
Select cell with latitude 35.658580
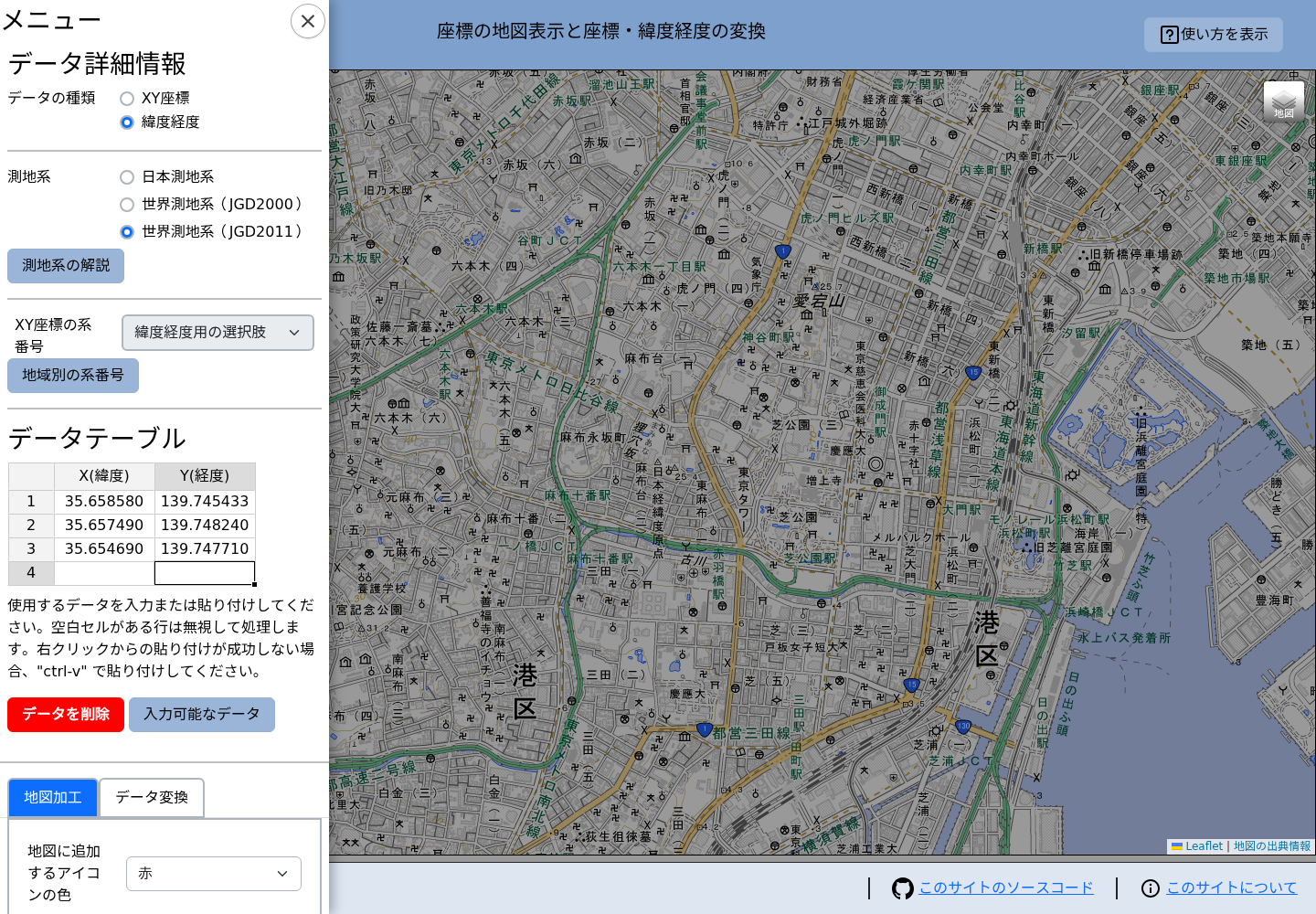coord(104,502)
